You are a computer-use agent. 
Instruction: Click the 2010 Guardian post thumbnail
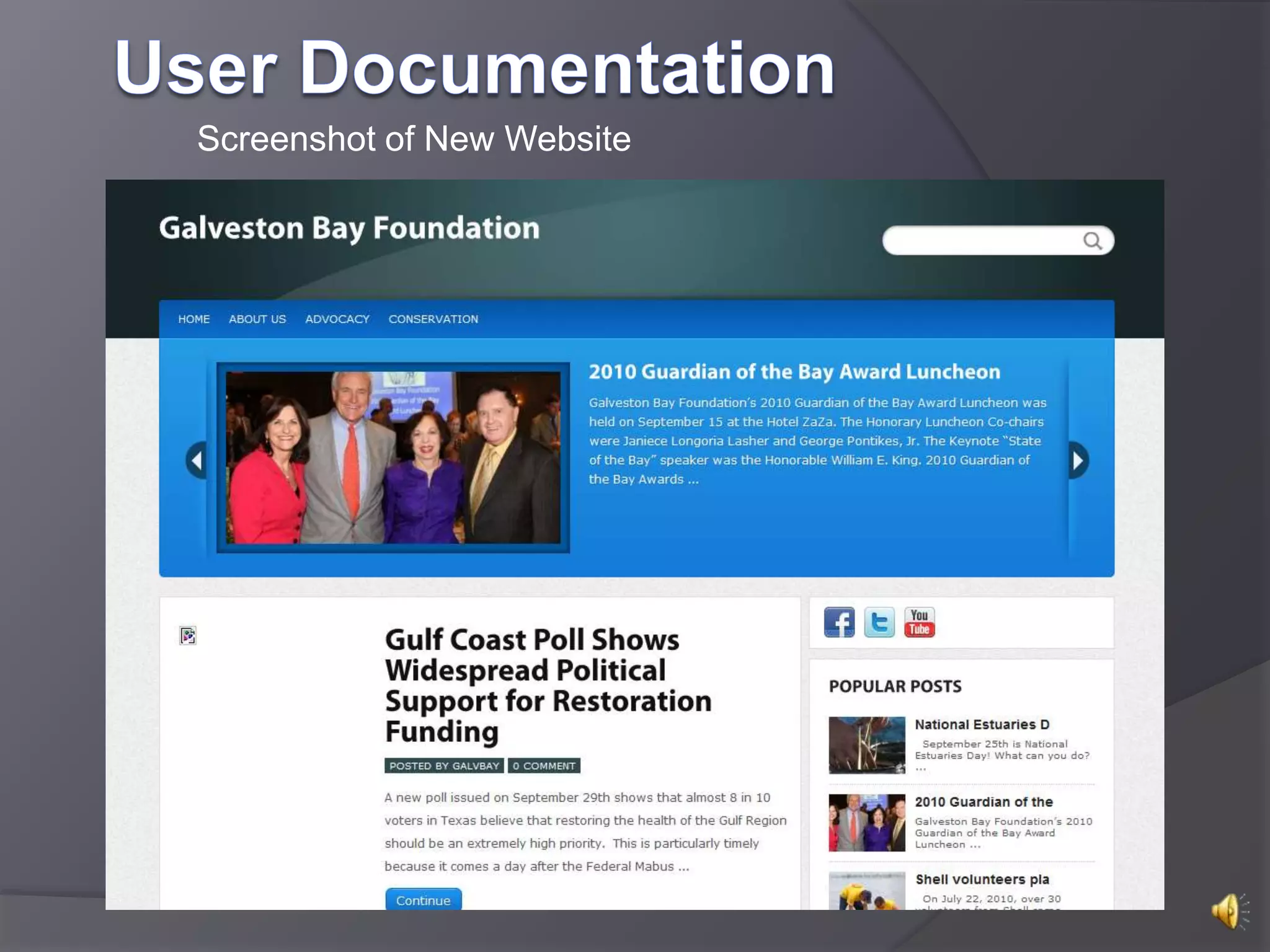tap(867, 822)
